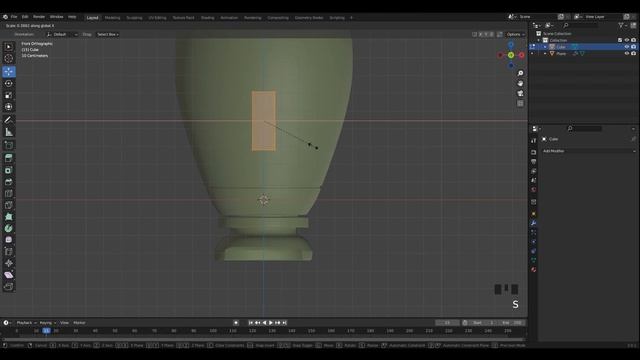640x360 pixels.
Task: Click the Blender logo menu
Action: (5, 17)
